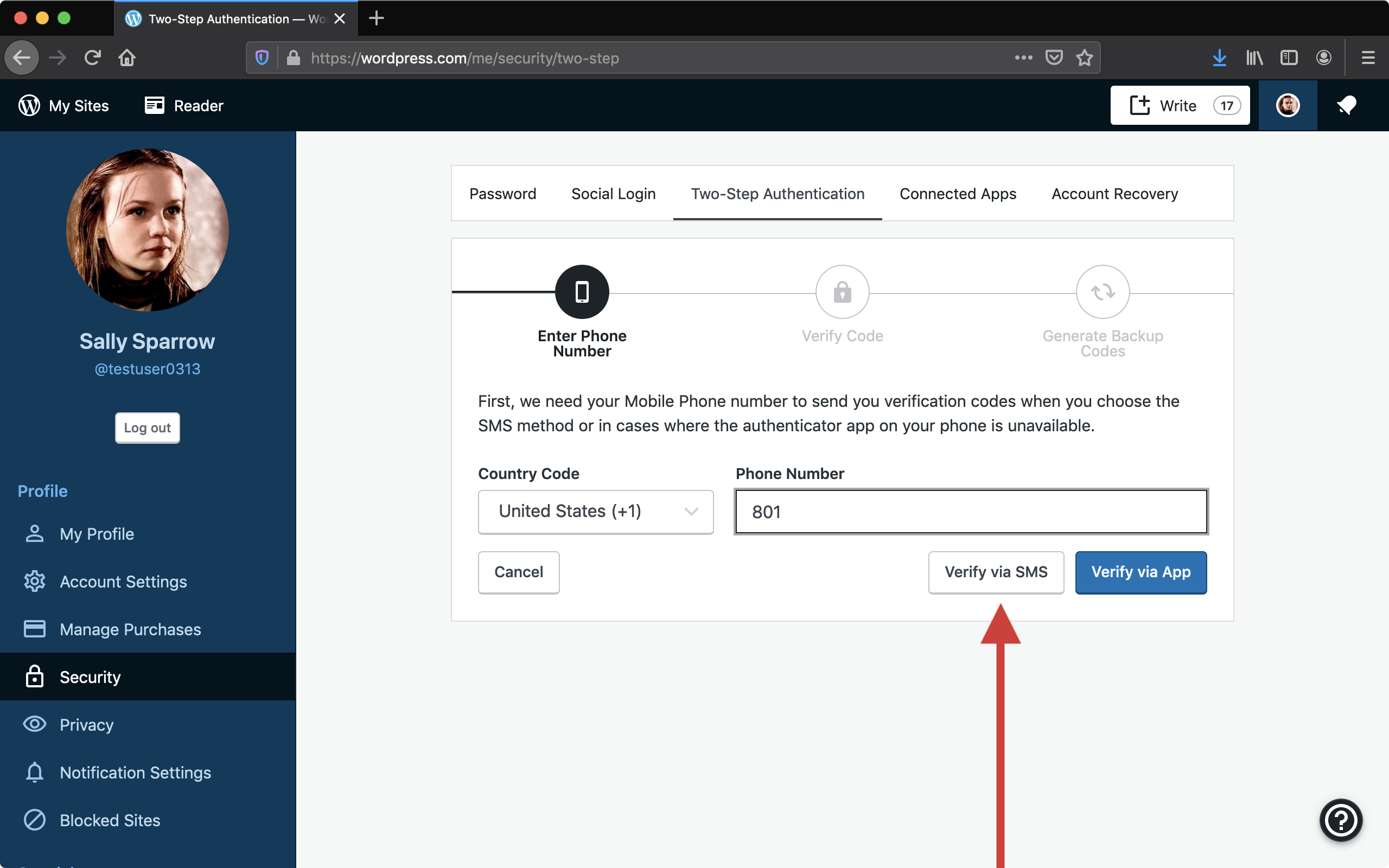Screen dimensions: 1389x868
Task: Click the Verify via App button
Action: tap(1140, 572)
